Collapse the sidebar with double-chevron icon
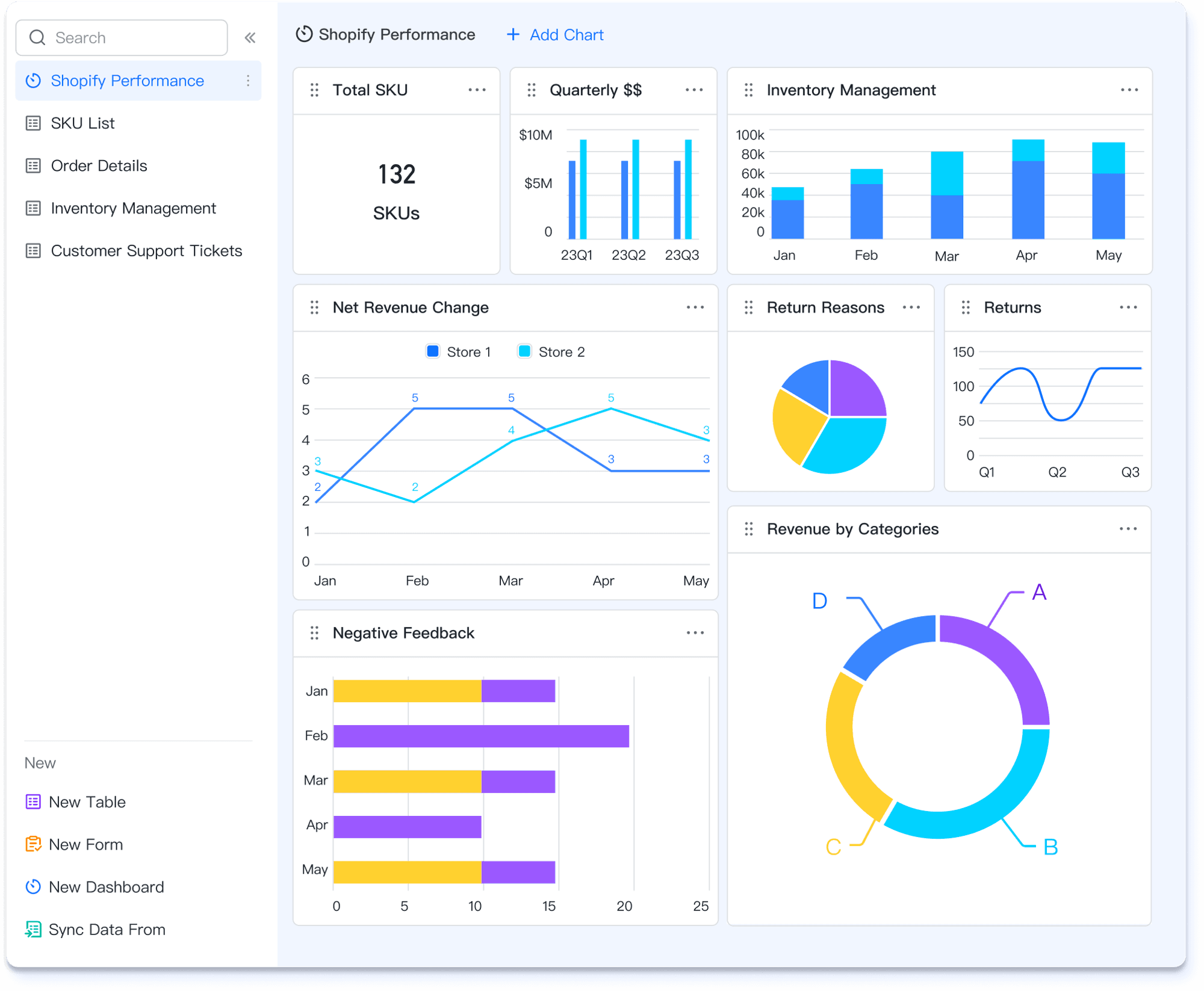The image size is (1204, 991). pos(250,38)
